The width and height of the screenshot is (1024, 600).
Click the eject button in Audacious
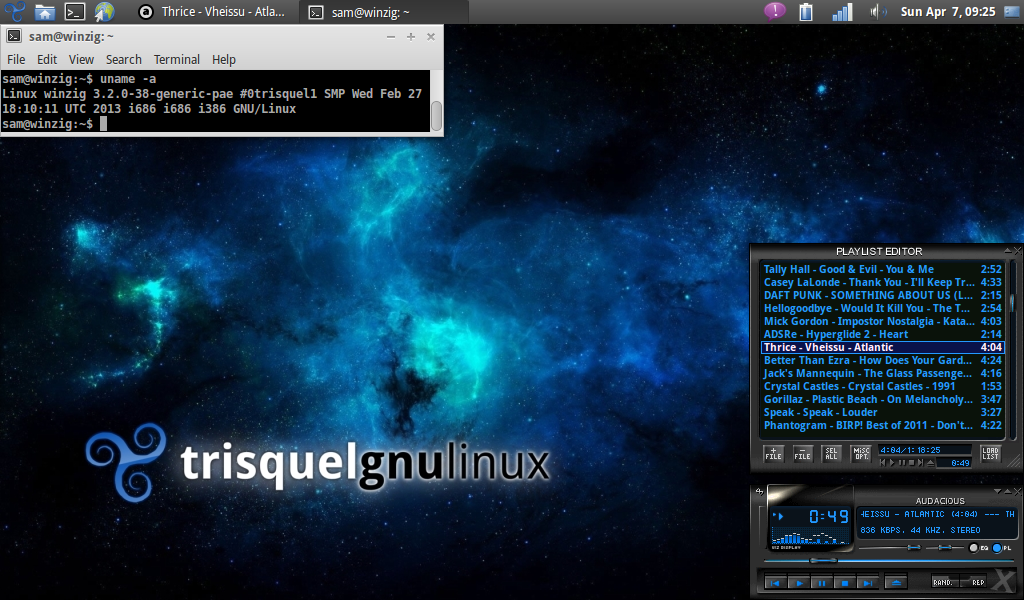(896, 582)
